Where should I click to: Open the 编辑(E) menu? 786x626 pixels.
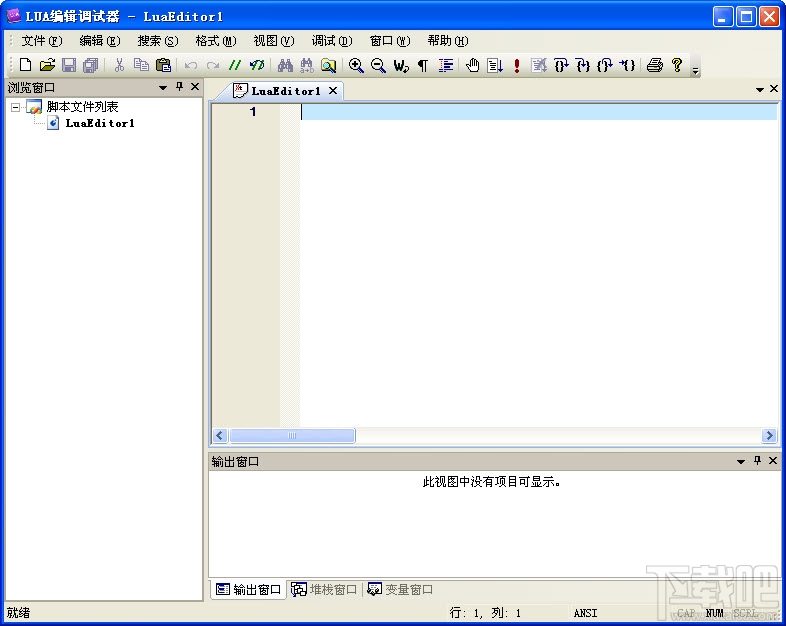(100, 41)
